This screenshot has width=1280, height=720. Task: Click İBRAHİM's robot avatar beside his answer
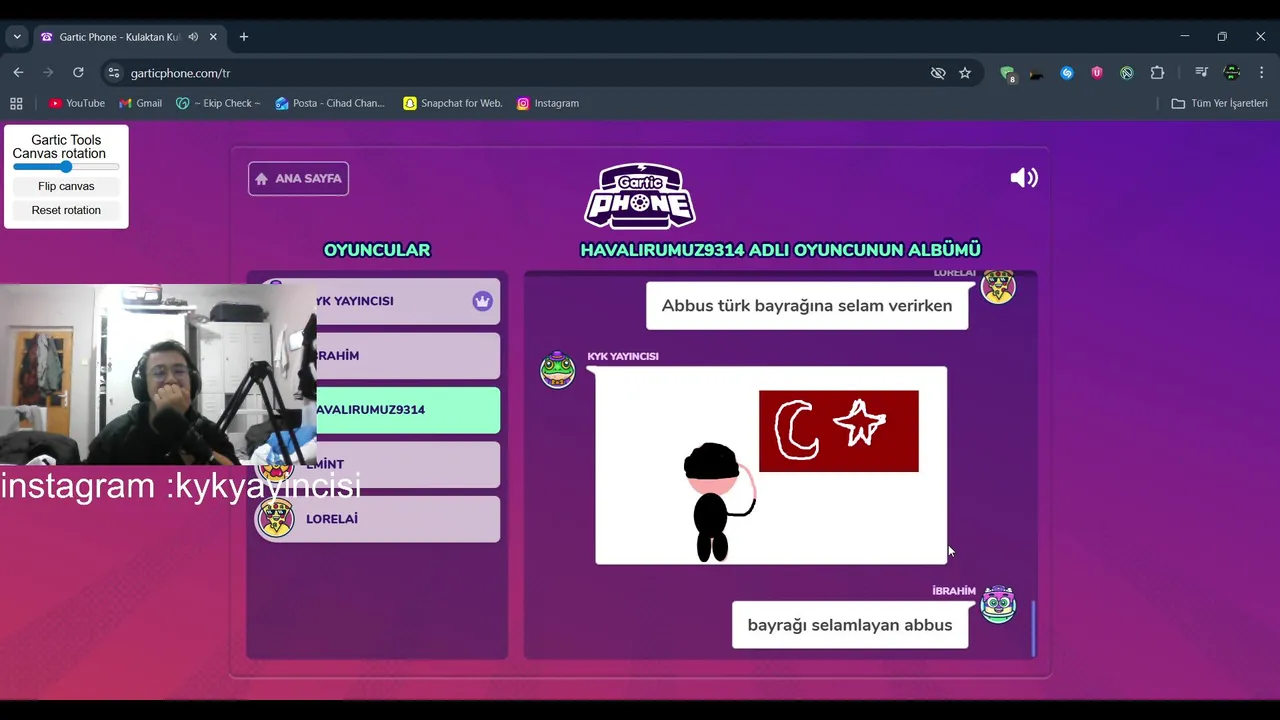[998, 604]
